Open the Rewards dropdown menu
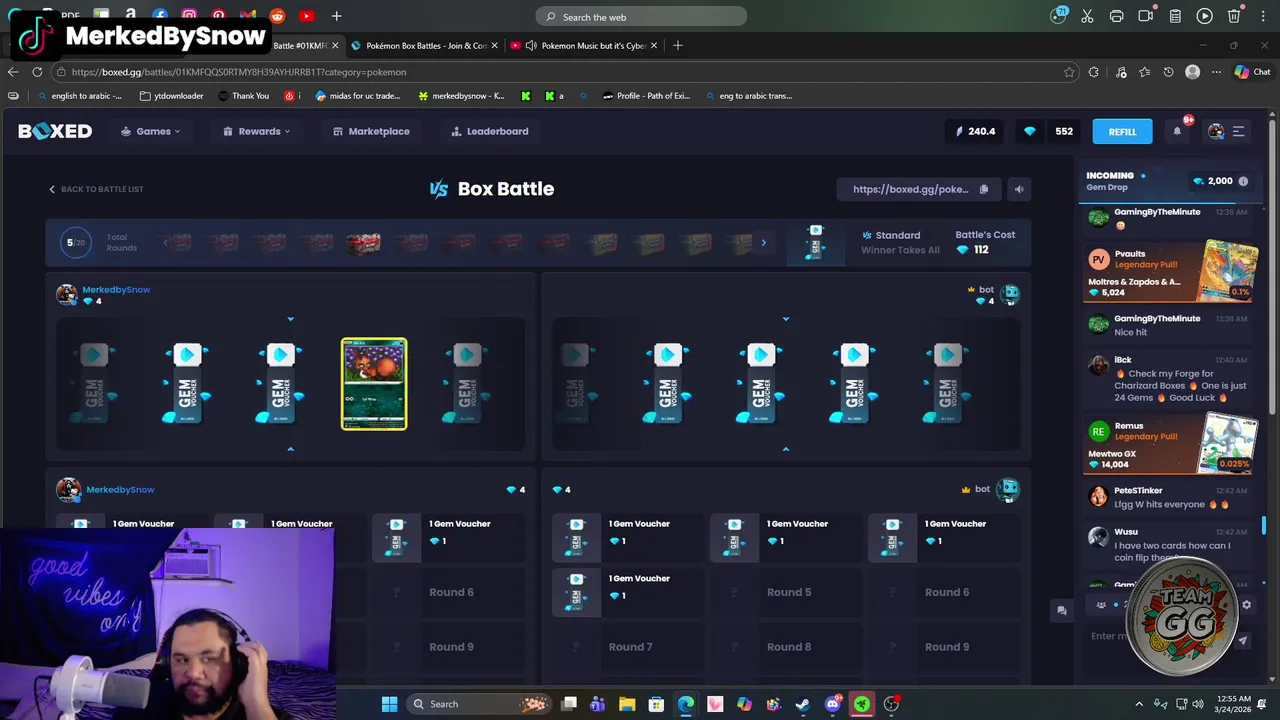 coord(257,131)
